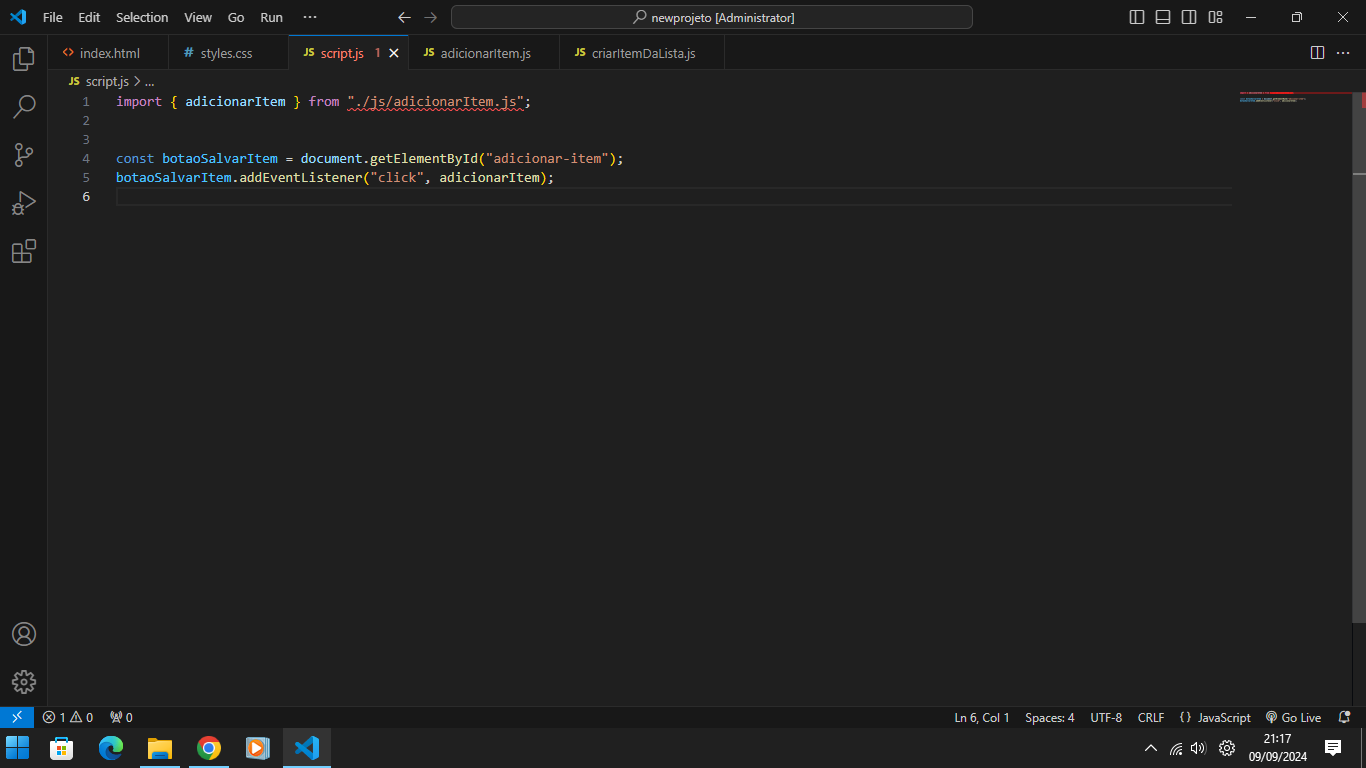The height and width of the screenshot is (768, 1366).
Task: Open the Go menu
Action: click(x=236, y=17)
